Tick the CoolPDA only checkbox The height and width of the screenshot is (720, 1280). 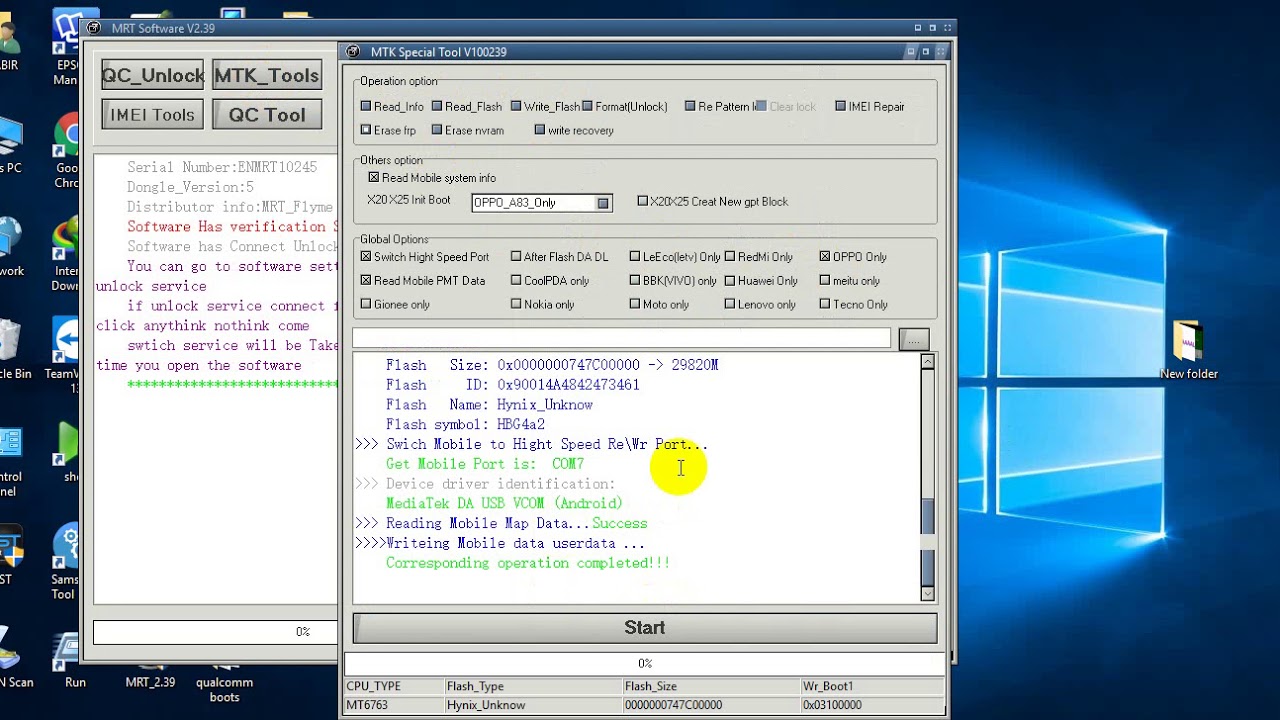[x=516, y=281]
